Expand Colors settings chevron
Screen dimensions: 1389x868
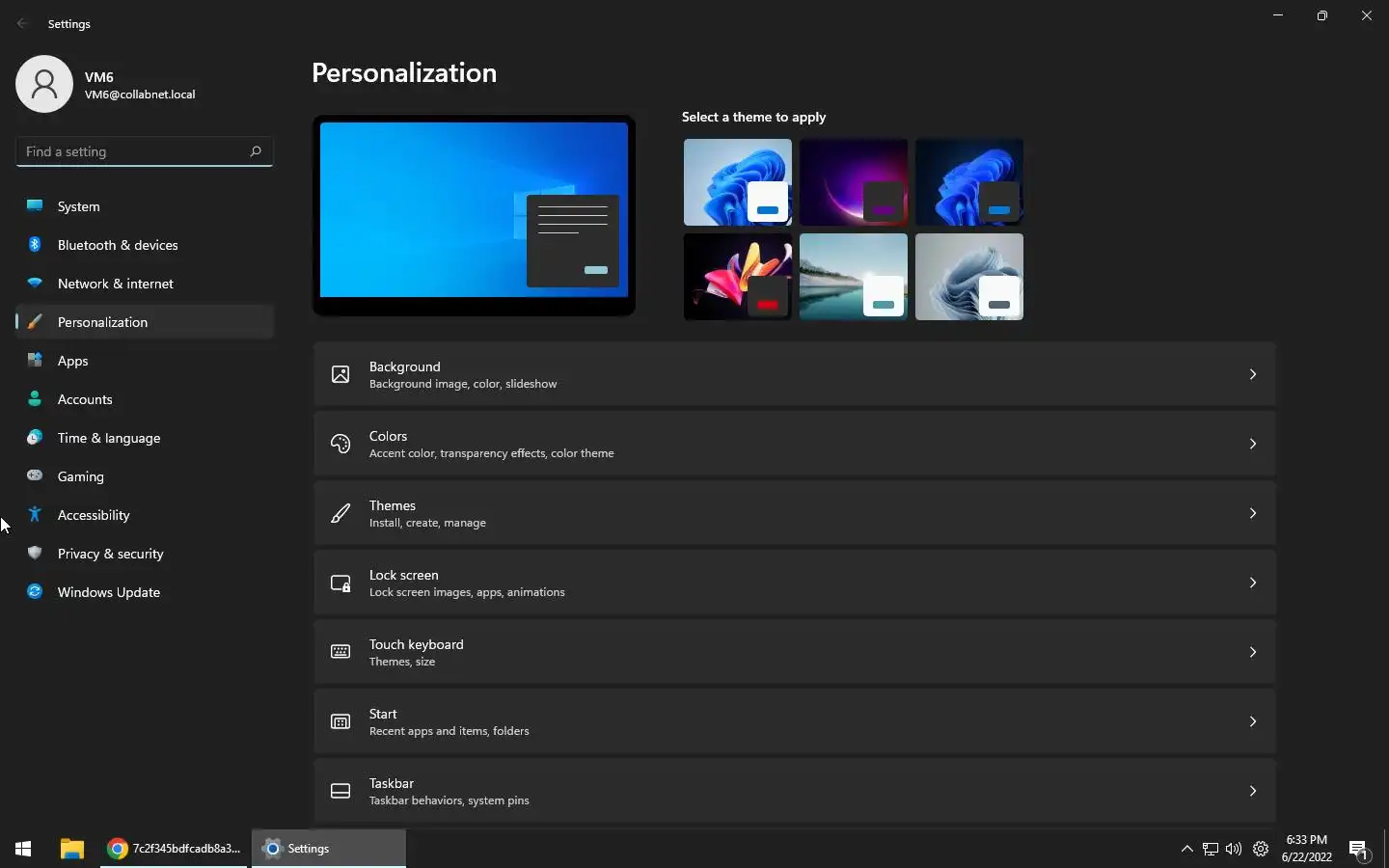point(1253,444)
